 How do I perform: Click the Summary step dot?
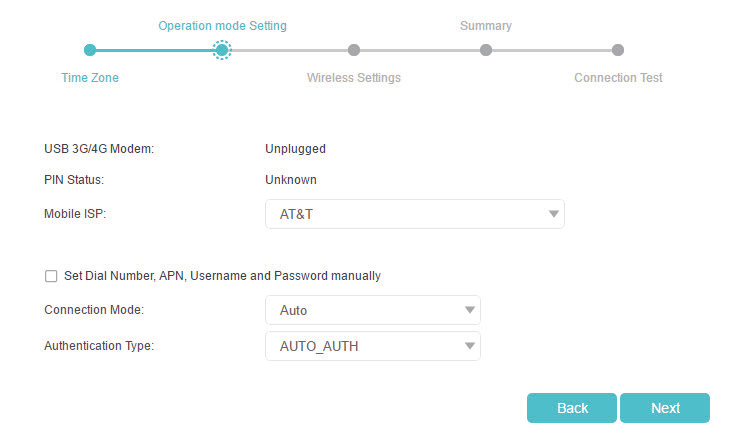click(x=486, y=50)
